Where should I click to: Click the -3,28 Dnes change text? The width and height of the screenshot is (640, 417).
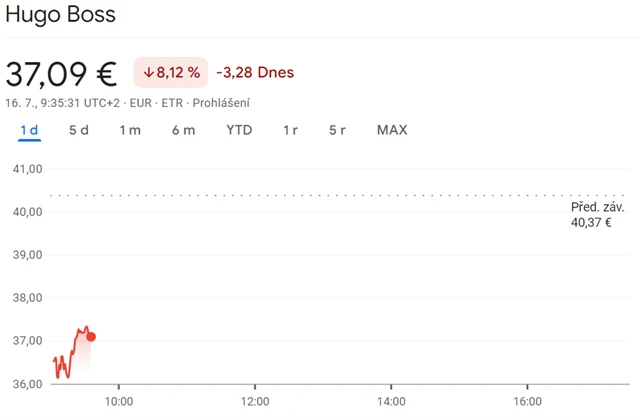(x=255, y=73)
